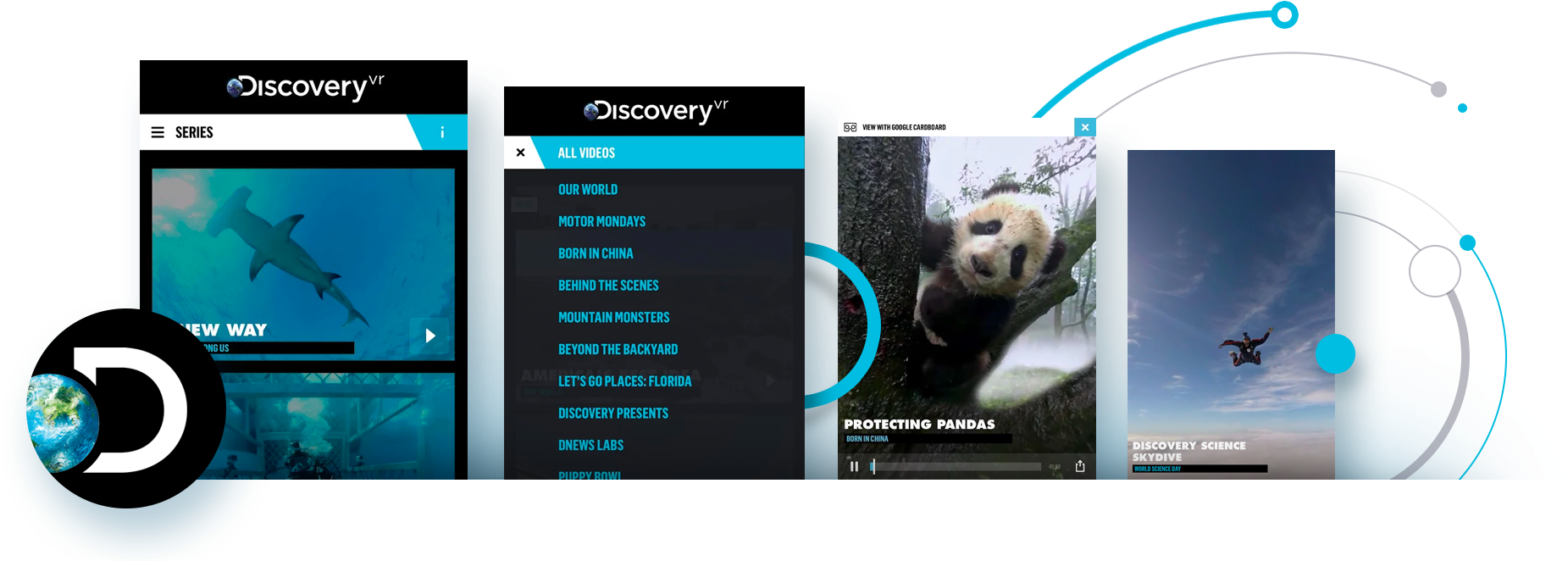Screen dimensions: 1568x561
Task: Open BEHIND THE SCENES category
Action: (608, 286)
